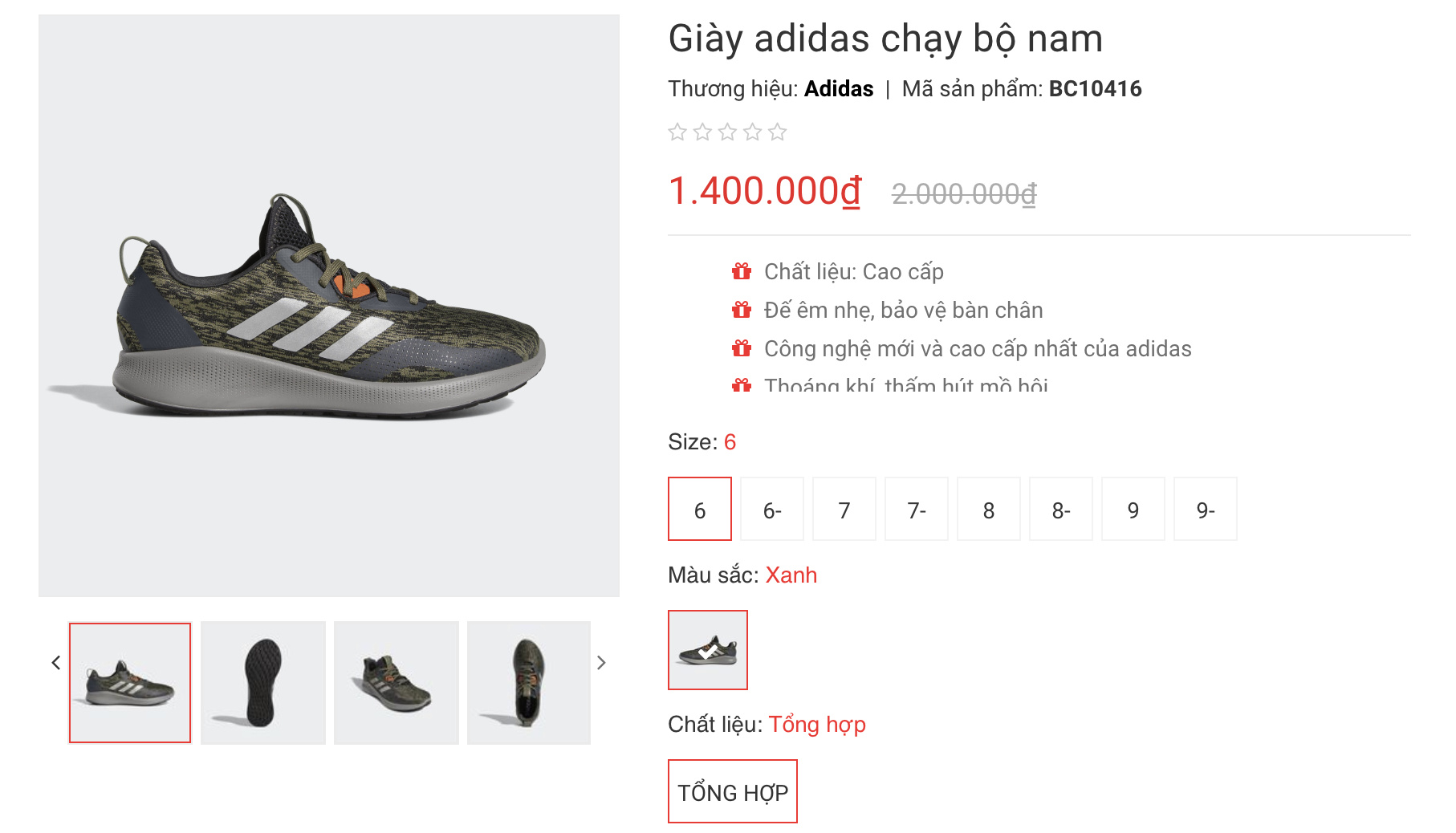Select size 6 option
The image size is (1456, 833).
700,510
